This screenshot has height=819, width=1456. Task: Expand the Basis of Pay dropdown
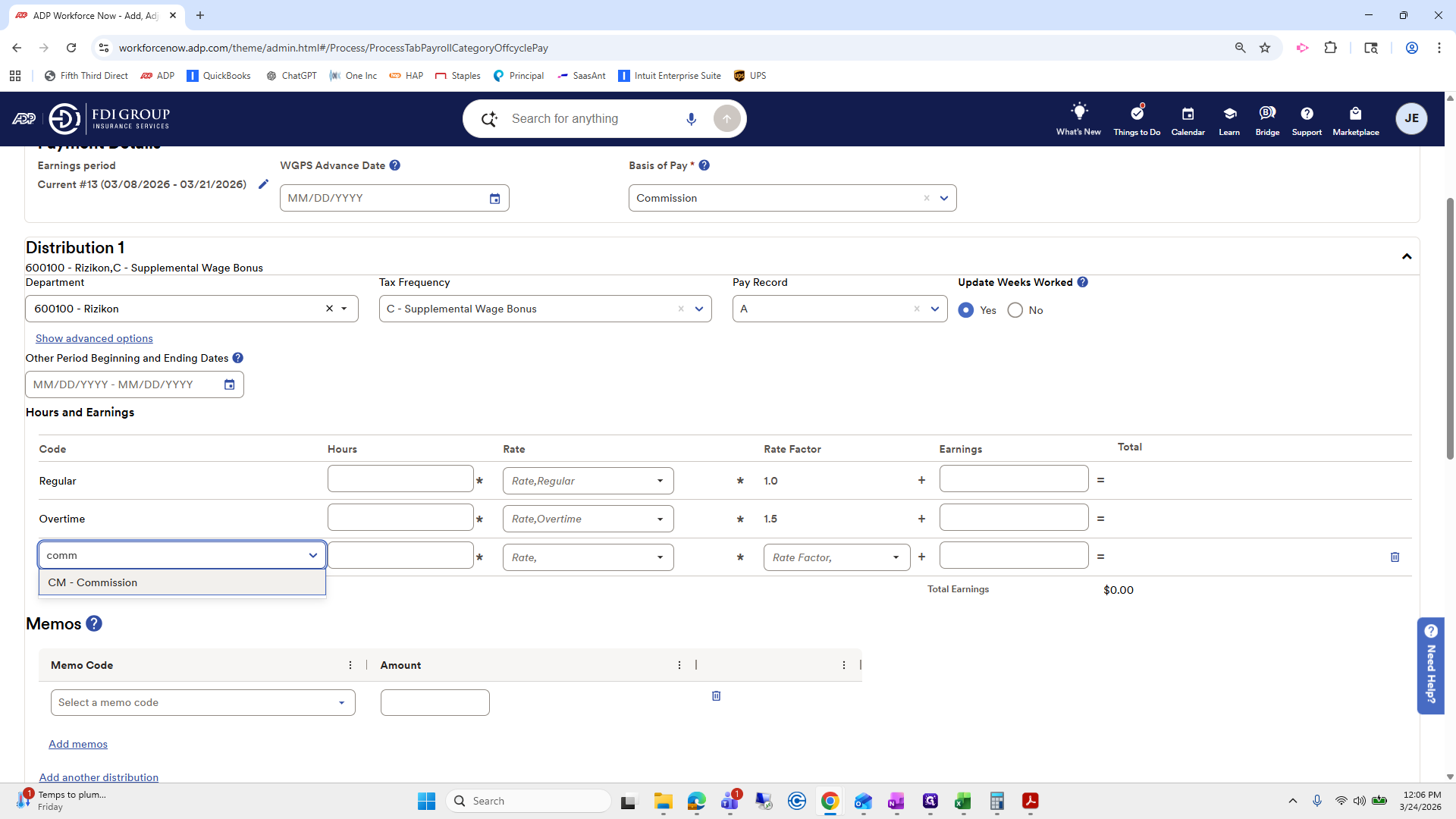944,199
